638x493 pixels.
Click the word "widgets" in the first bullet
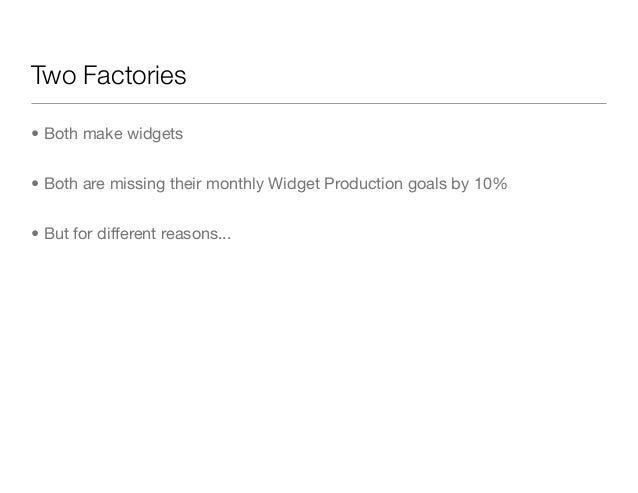click(x=155, y=133)
